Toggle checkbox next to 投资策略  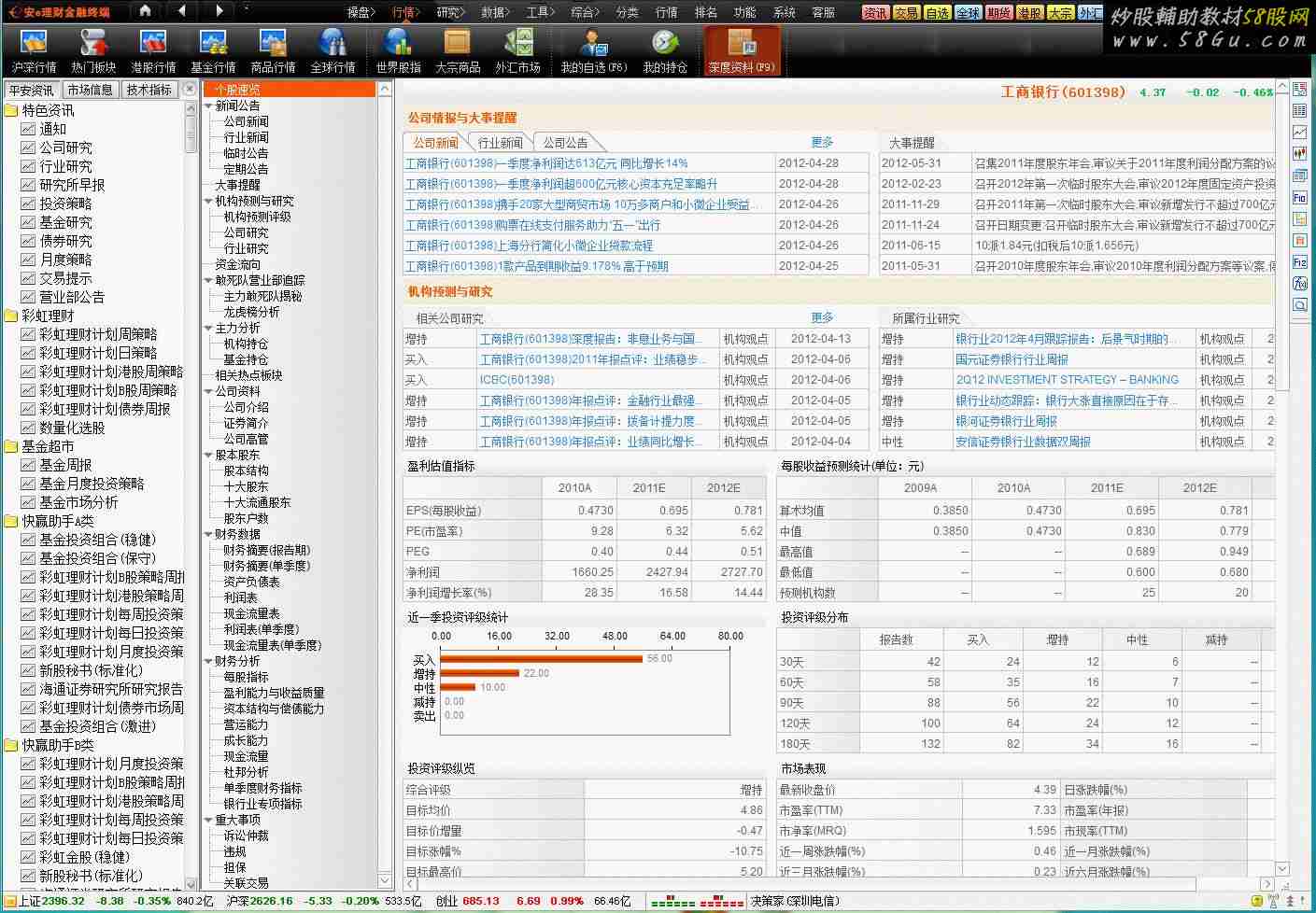[x=28, y=204]
